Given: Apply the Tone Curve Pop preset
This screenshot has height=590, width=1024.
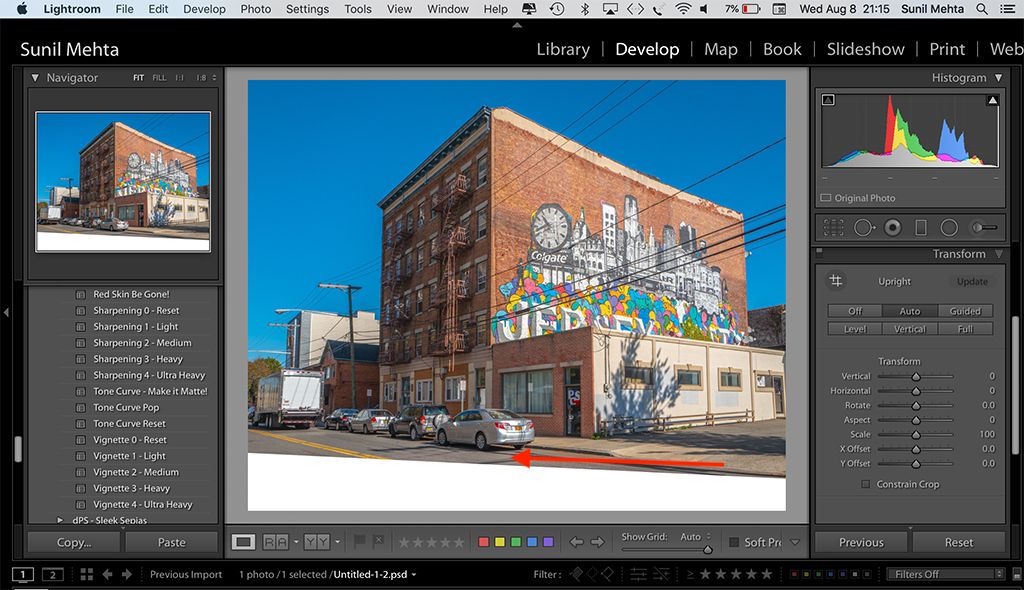Looking at the screenshot, I should [x=126, y=407].
